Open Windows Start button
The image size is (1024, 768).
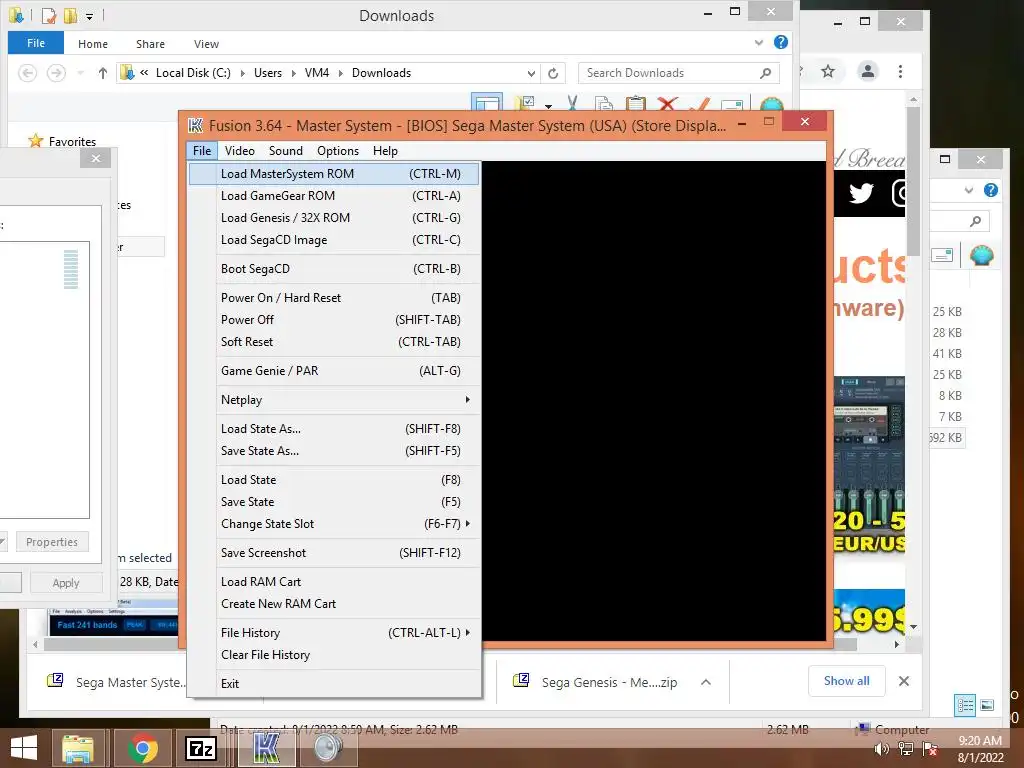[24, 748]
